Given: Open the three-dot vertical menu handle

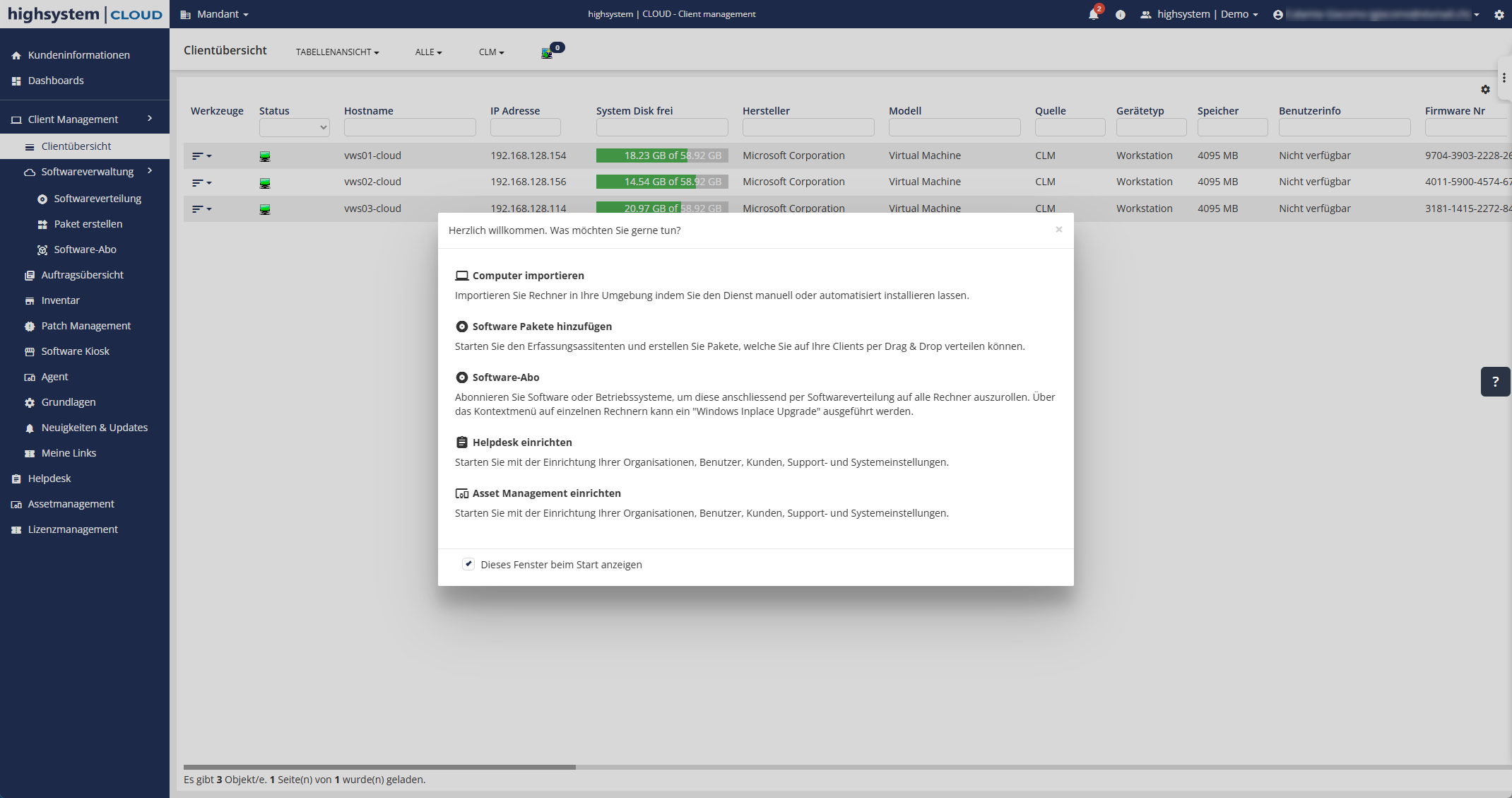Looking at the screenshot, I should (1504, 78).
